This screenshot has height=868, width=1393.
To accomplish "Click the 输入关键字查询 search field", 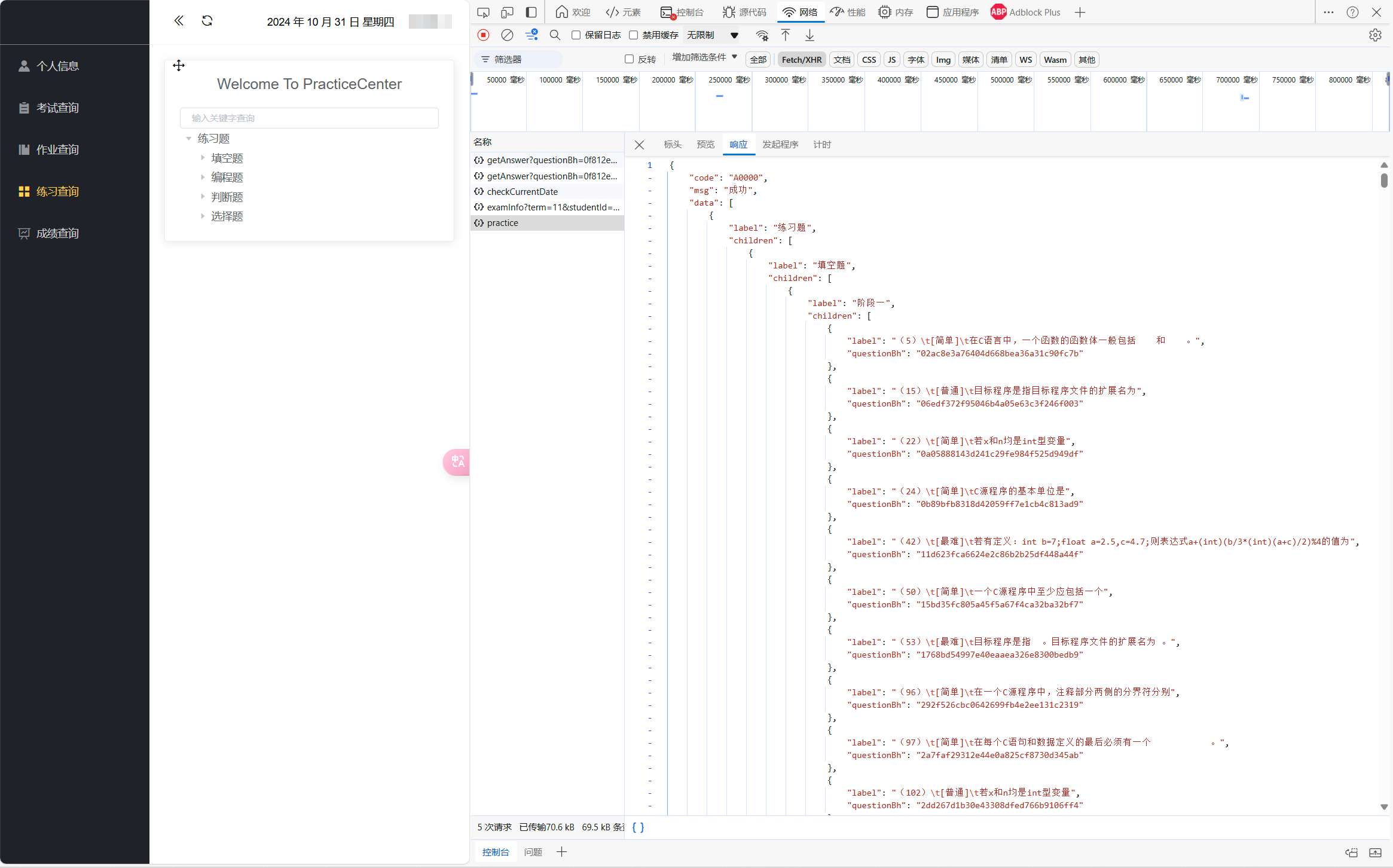I will tap(309, 118).
